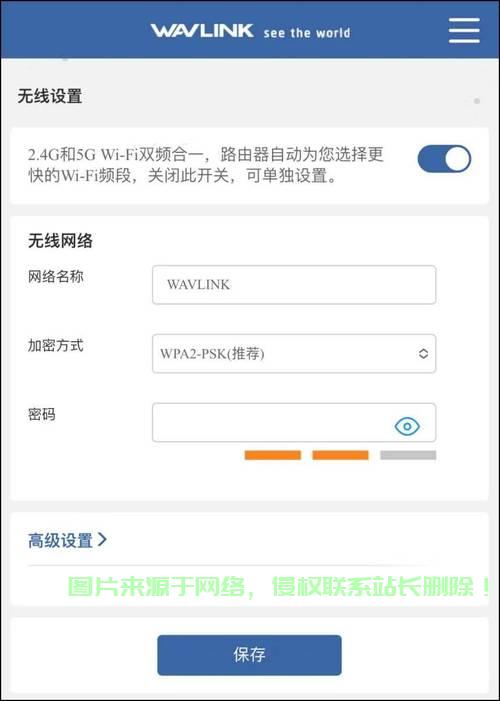Disable the dual-band Wi-Fi merge switch
Screen dimensions: 500x701
click(x=444, y=159)
